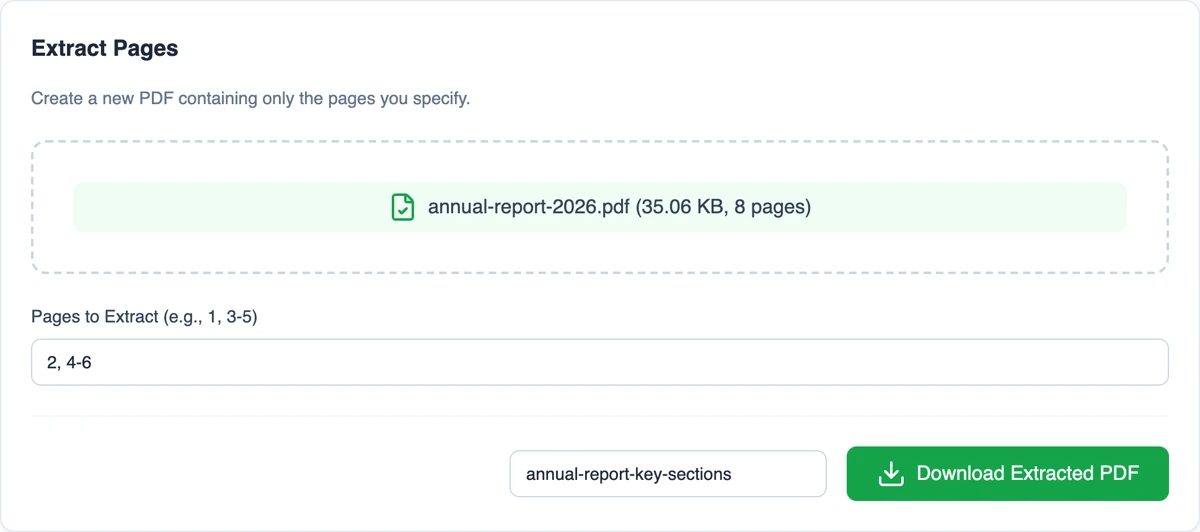Click the download arrow icon
Viewport: 1200px width, 532px height.
point(890,474)
